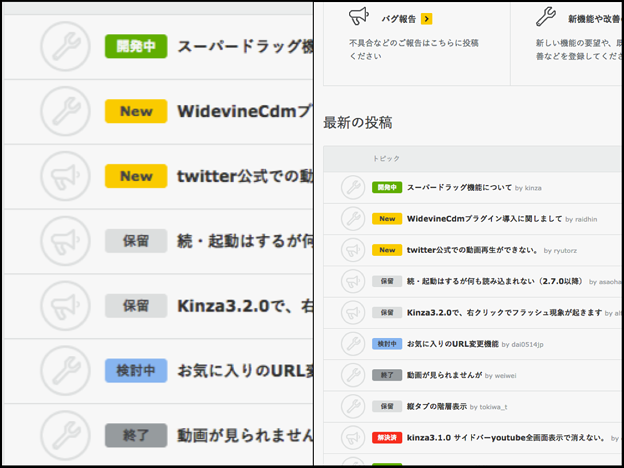Image resolution: width=624 pixels, height=468 pixels.
Task: Click megaphone icon of twitter公式での動画再生ができない。 row
Action: point(353,250)
